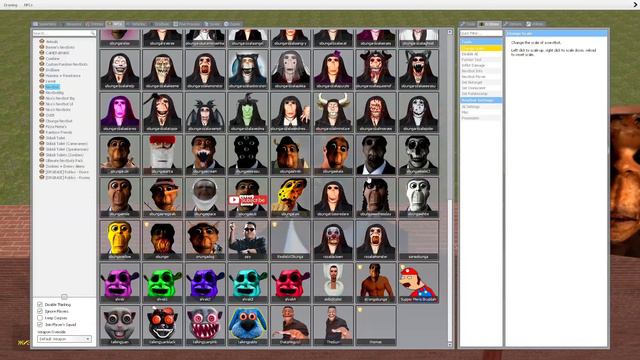Select the Santa hat Obunga icon
Viewport: 640px width, 360px height.
click(x=162, y=155)
